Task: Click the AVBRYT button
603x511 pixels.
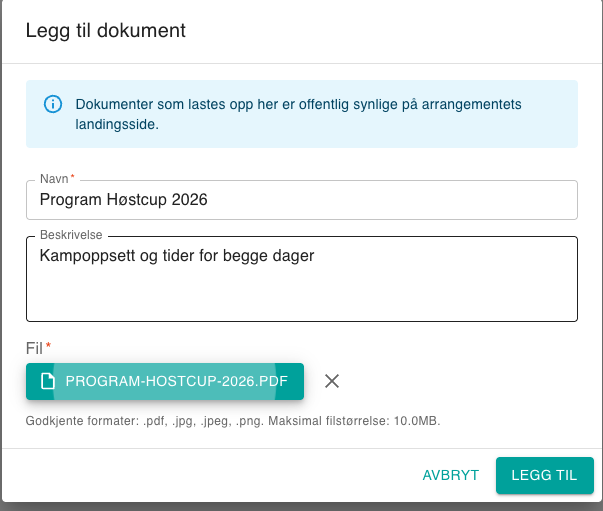Action: [x=451, y=475]
